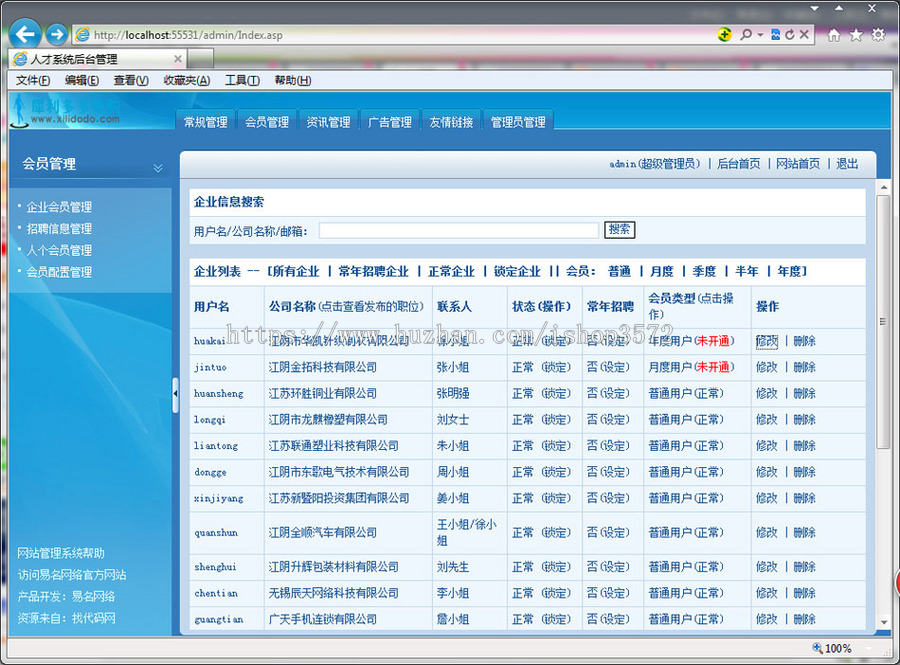Viewport: 900px width, 665px height.
Task: Filter members by 半年
Action: click(747, 271)
